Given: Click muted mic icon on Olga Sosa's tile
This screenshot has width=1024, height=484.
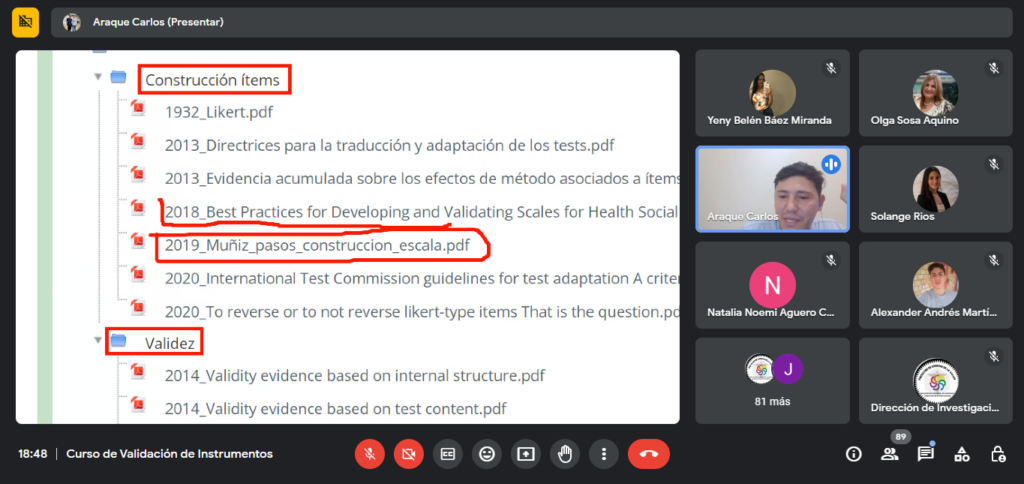Looking at the screenshot, I should (x=994, y=68).
